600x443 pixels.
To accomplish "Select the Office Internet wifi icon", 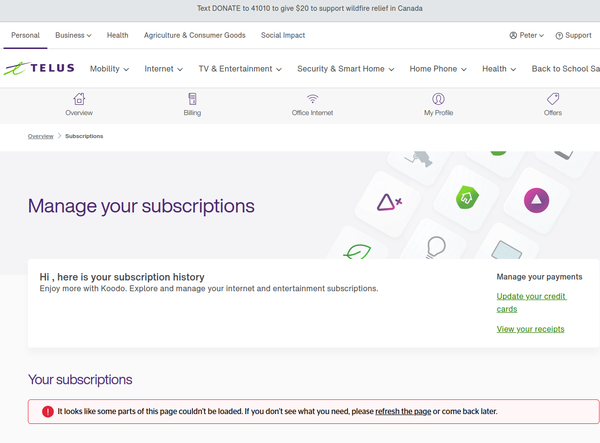I will [313, 99].
